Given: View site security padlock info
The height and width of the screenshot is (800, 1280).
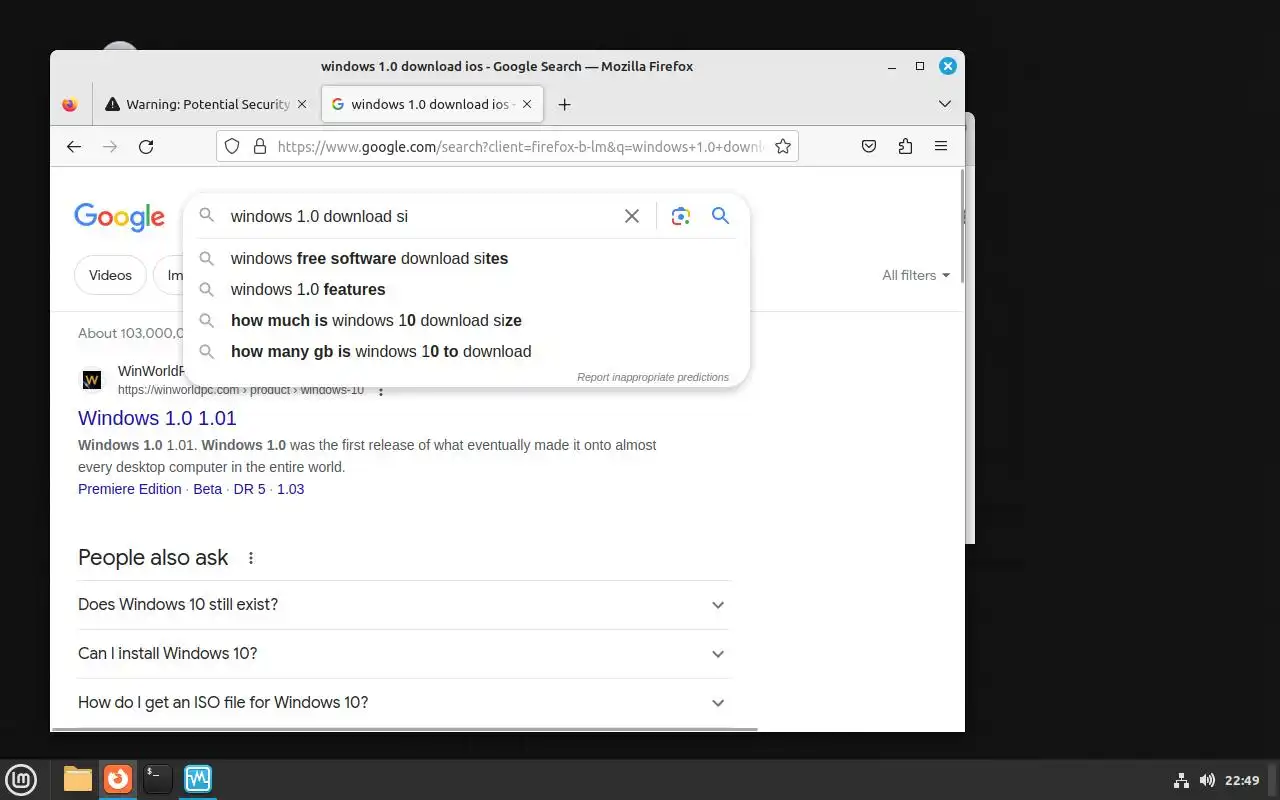Looking at the screenshot, I should [260, 146].
